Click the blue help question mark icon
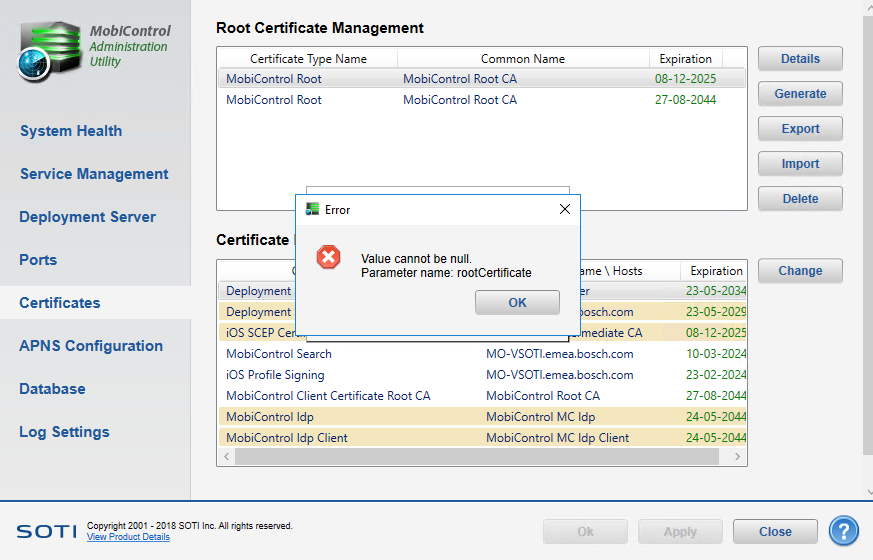The height and width of the screenshot is (560, 873). click(x=844, y=531)
